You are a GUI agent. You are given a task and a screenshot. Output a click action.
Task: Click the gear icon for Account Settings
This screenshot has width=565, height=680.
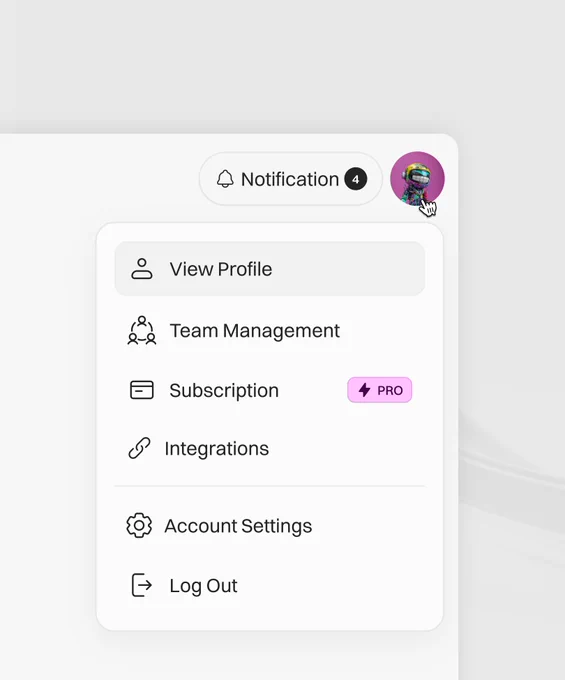pyautogui.click(x=139, y=526)
